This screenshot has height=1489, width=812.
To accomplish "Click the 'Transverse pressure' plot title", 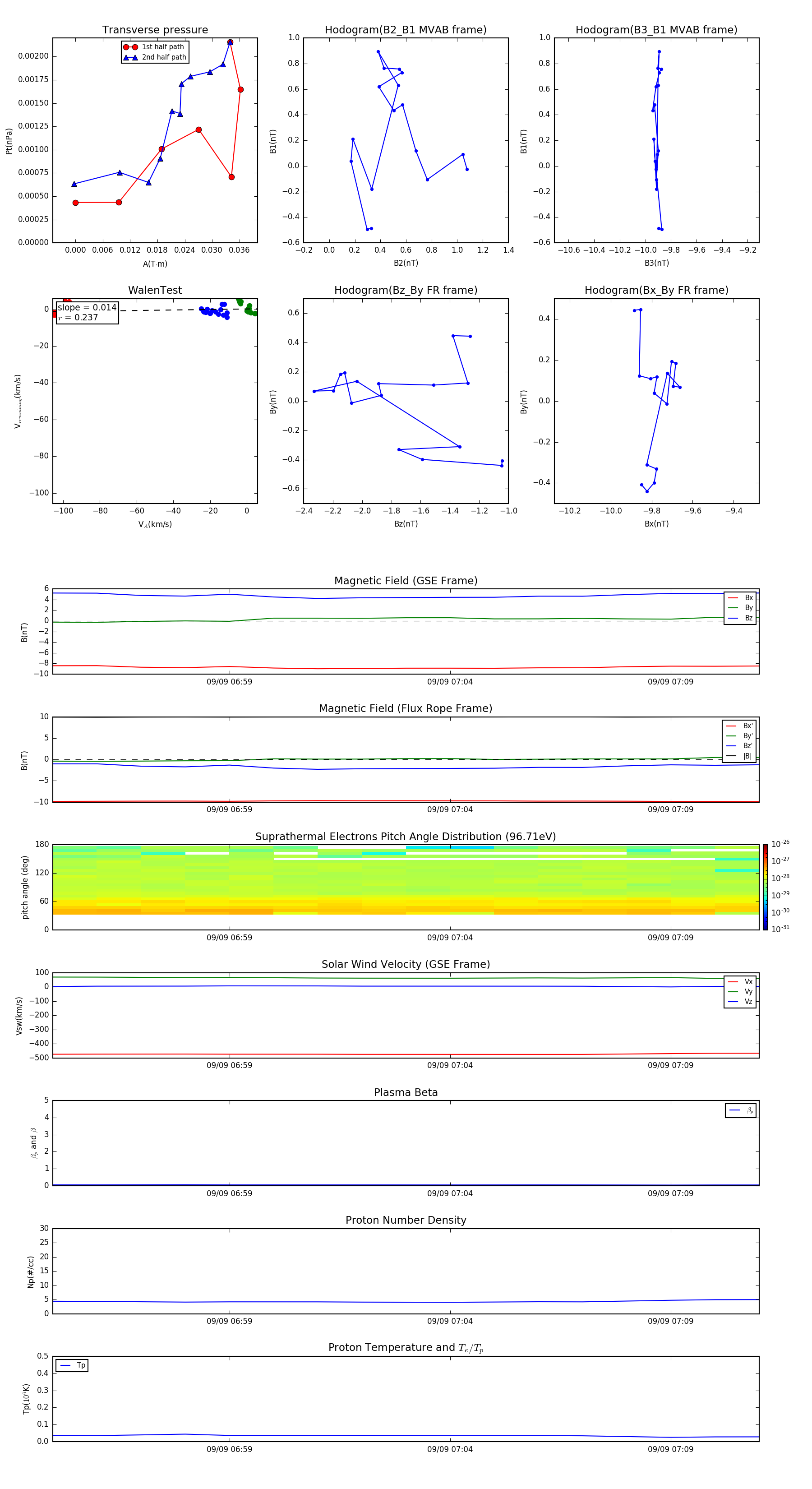I will 155,30.
